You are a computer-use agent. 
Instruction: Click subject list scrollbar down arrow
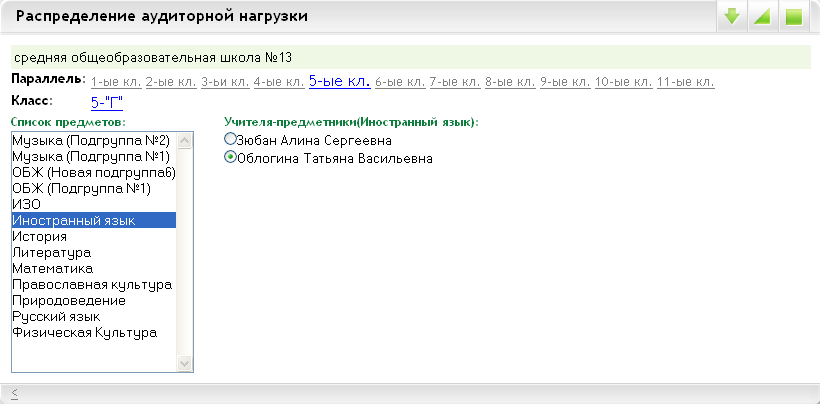185,363
